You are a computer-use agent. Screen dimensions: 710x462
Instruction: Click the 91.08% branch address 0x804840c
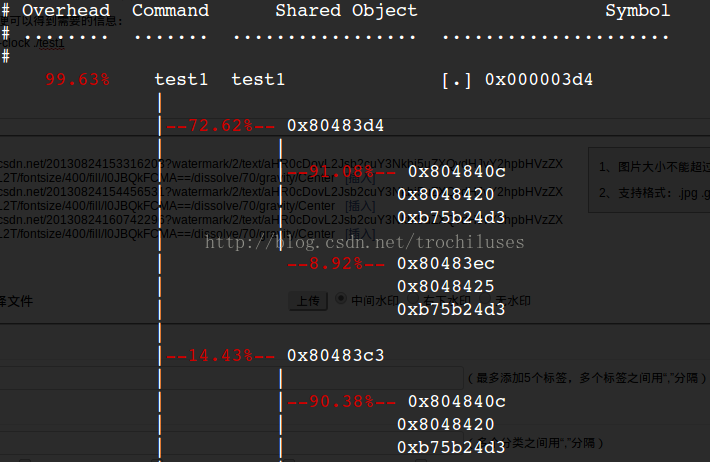pos(457,172)
